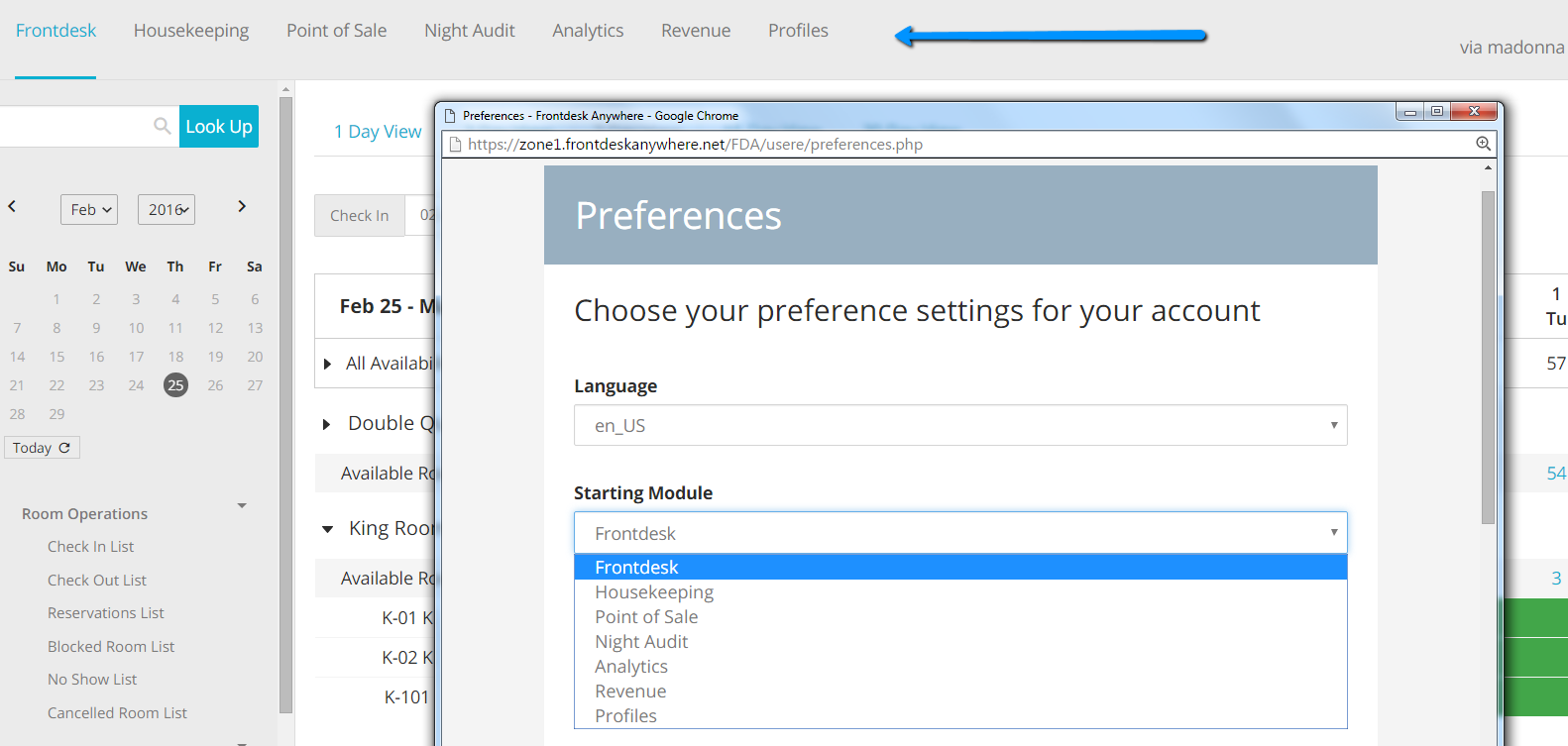Select February 14 on calendar
1568x746 pixels.
17,357
